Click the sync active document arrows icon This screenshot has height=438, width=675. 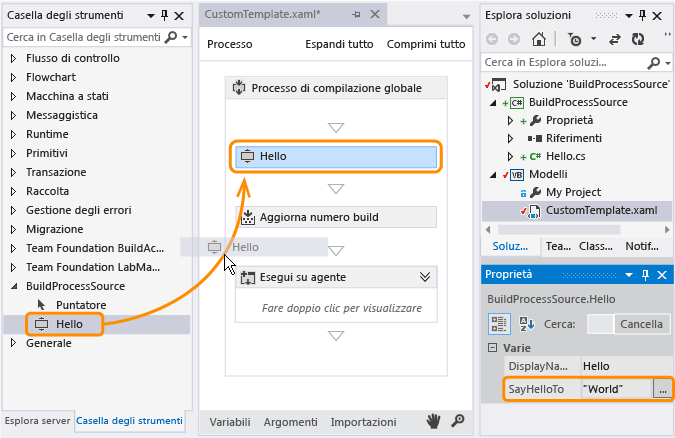614,40
